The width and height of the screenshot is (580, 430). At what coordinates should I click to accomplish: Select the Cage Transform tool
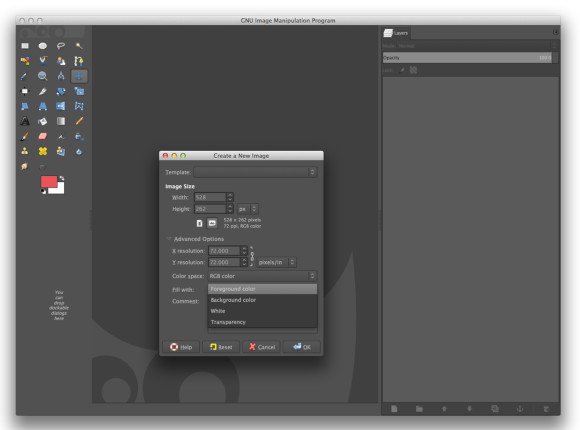pyautogui.click(x=79, y=106)
